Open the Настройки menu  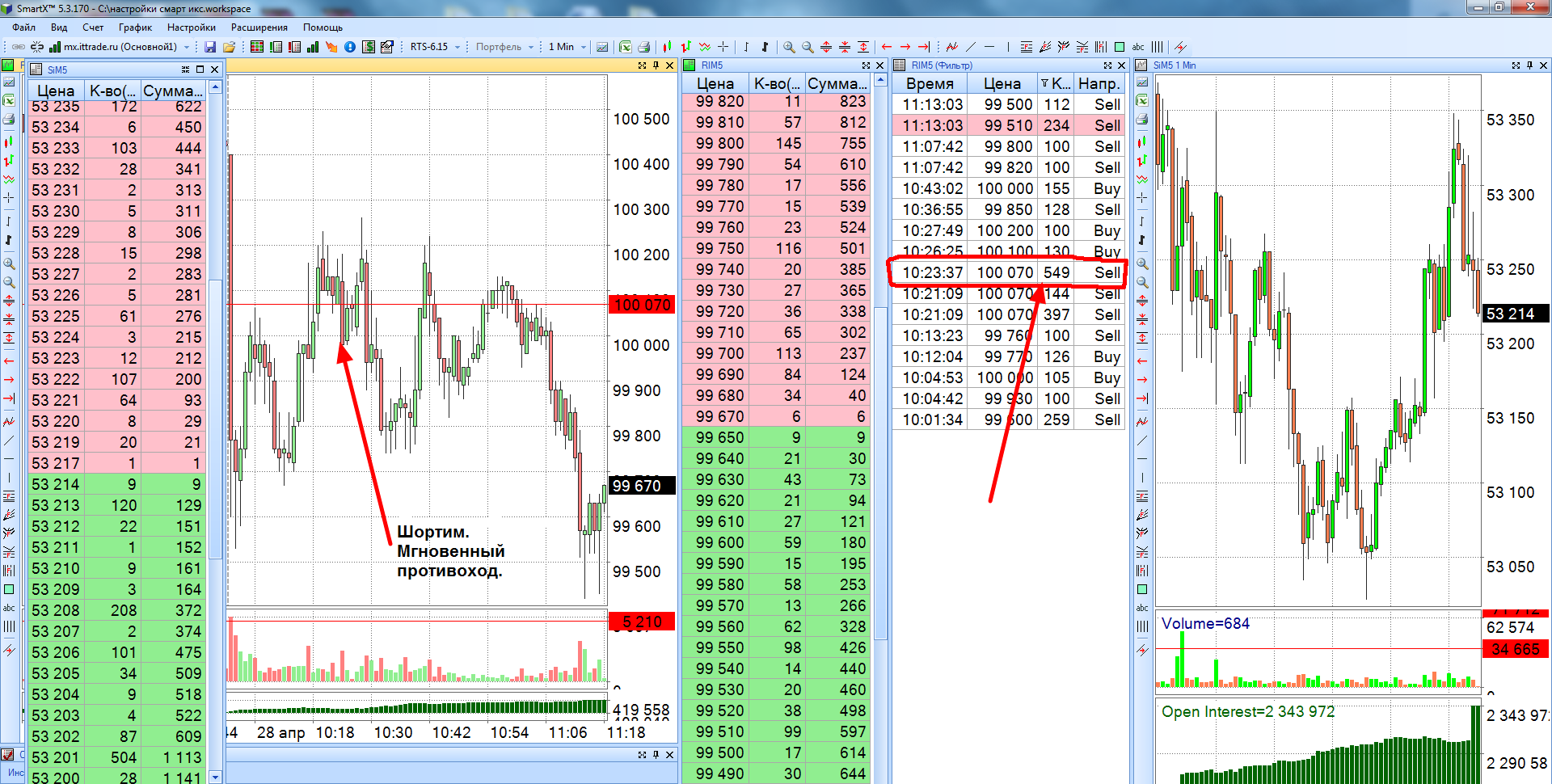(192, 27)
